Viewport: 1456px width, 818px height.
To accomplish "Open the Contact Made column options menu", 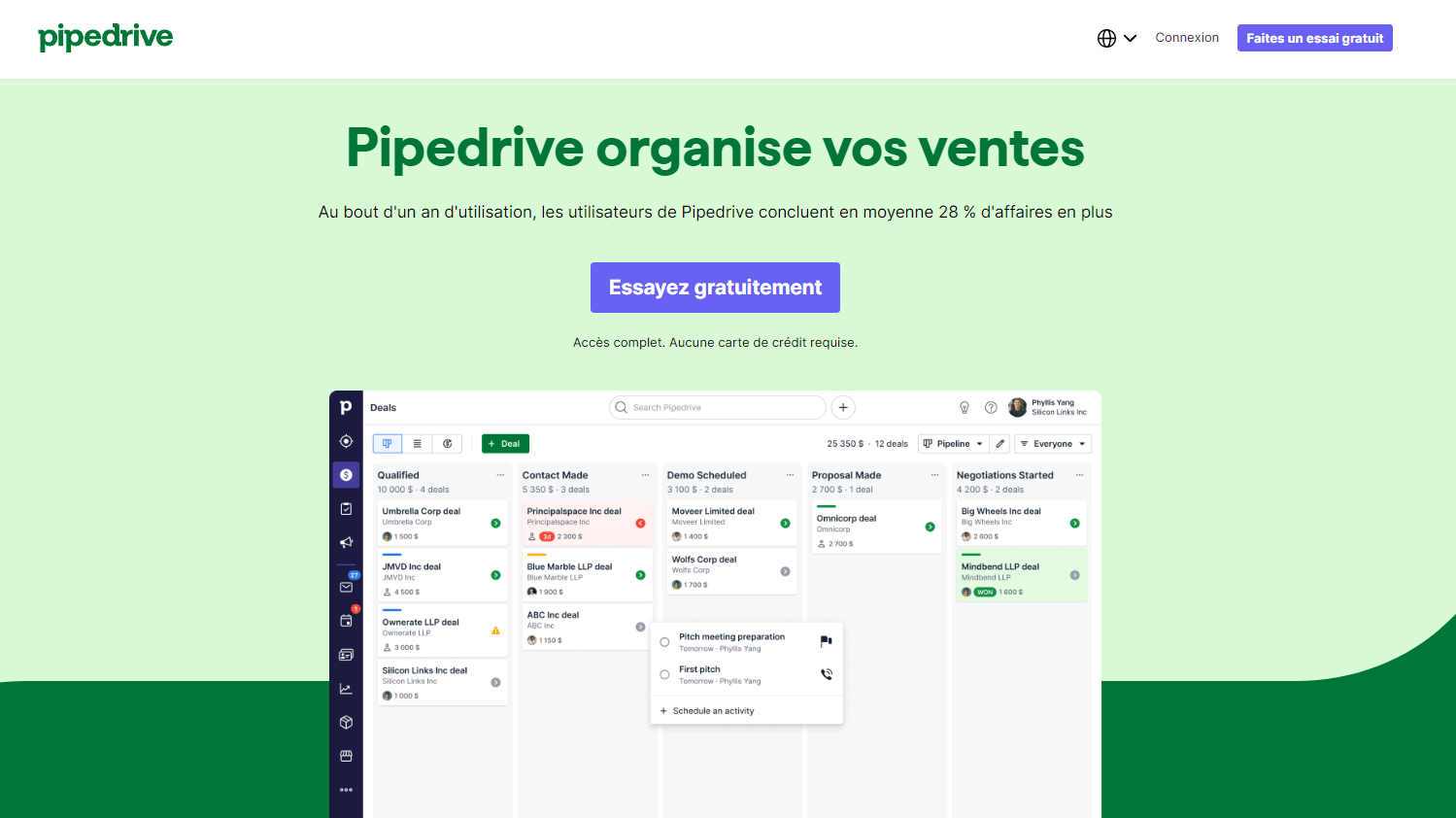I will pos(645,475).
